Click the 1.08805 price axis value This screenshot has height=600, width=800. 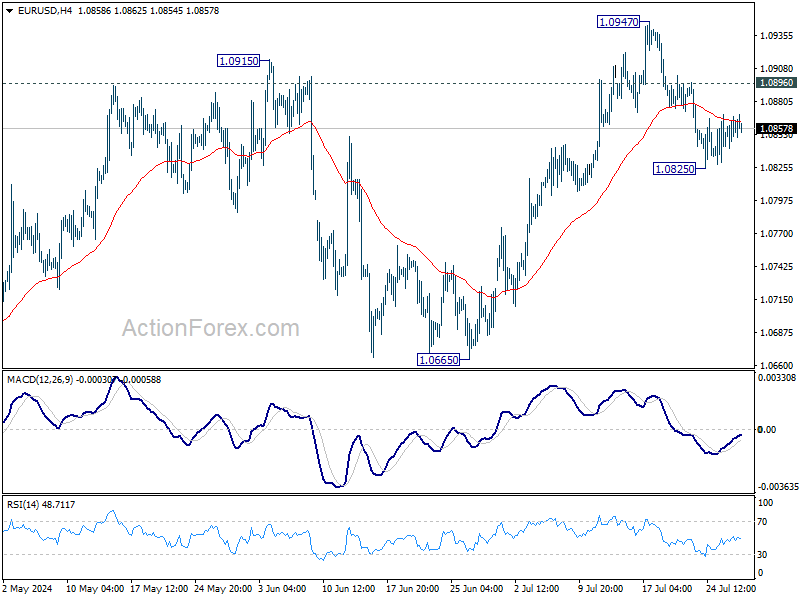(777, 102)
